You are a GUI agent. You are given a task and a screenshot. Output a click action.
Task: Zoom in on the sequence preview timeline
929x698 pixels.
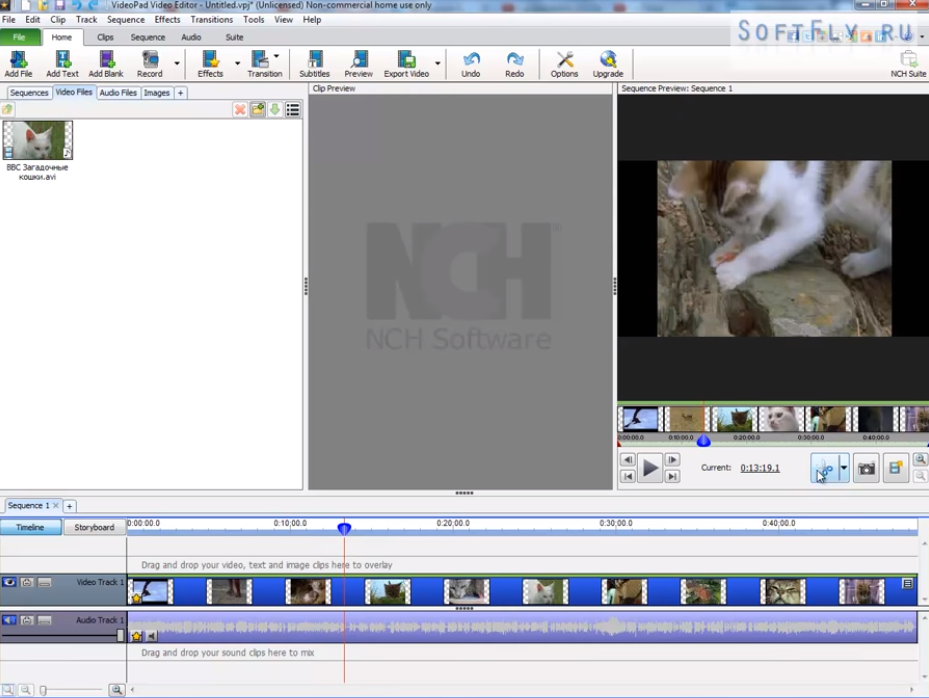coord(920,460)
